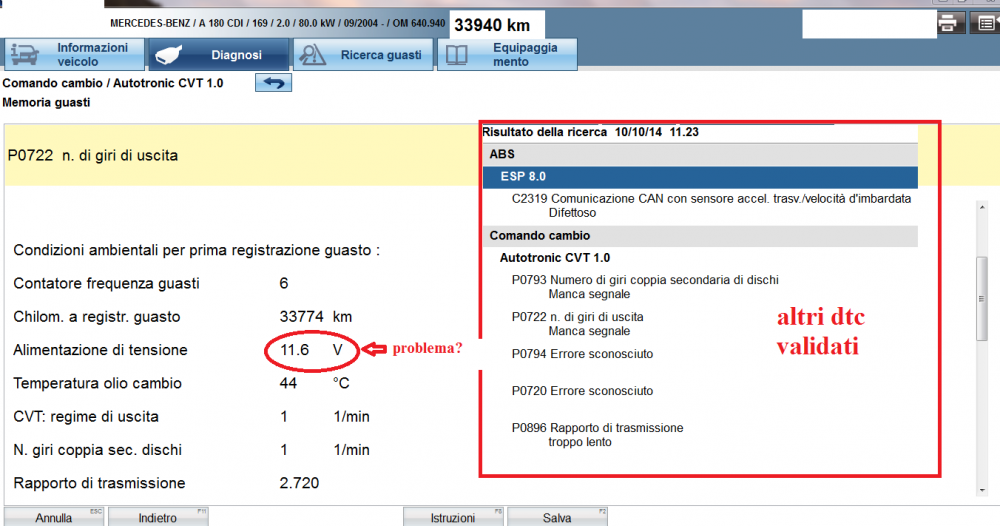
Task: Click the list view icon beside printer
Action: click(985, 24)
